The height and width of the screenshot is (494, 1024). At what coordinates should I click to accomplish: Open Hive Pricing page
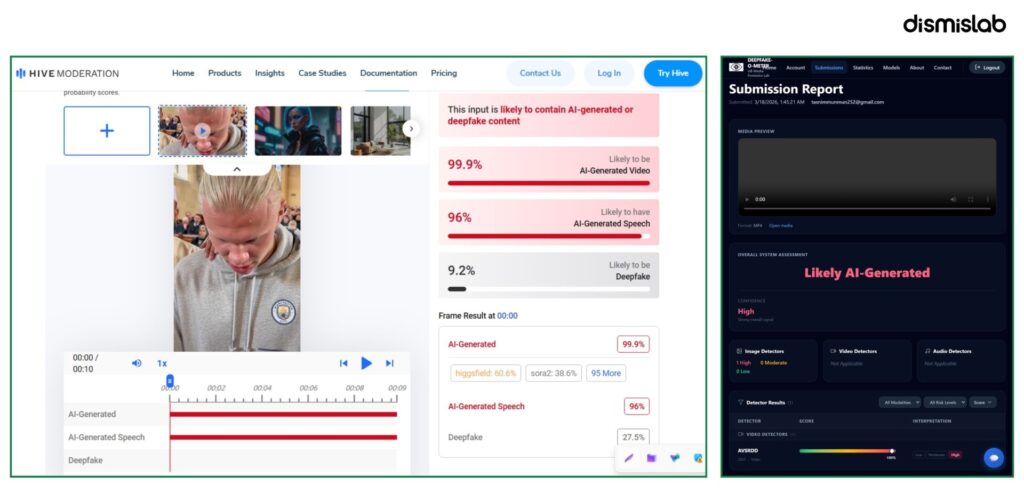pyautogui.click(x=444, y=73)
